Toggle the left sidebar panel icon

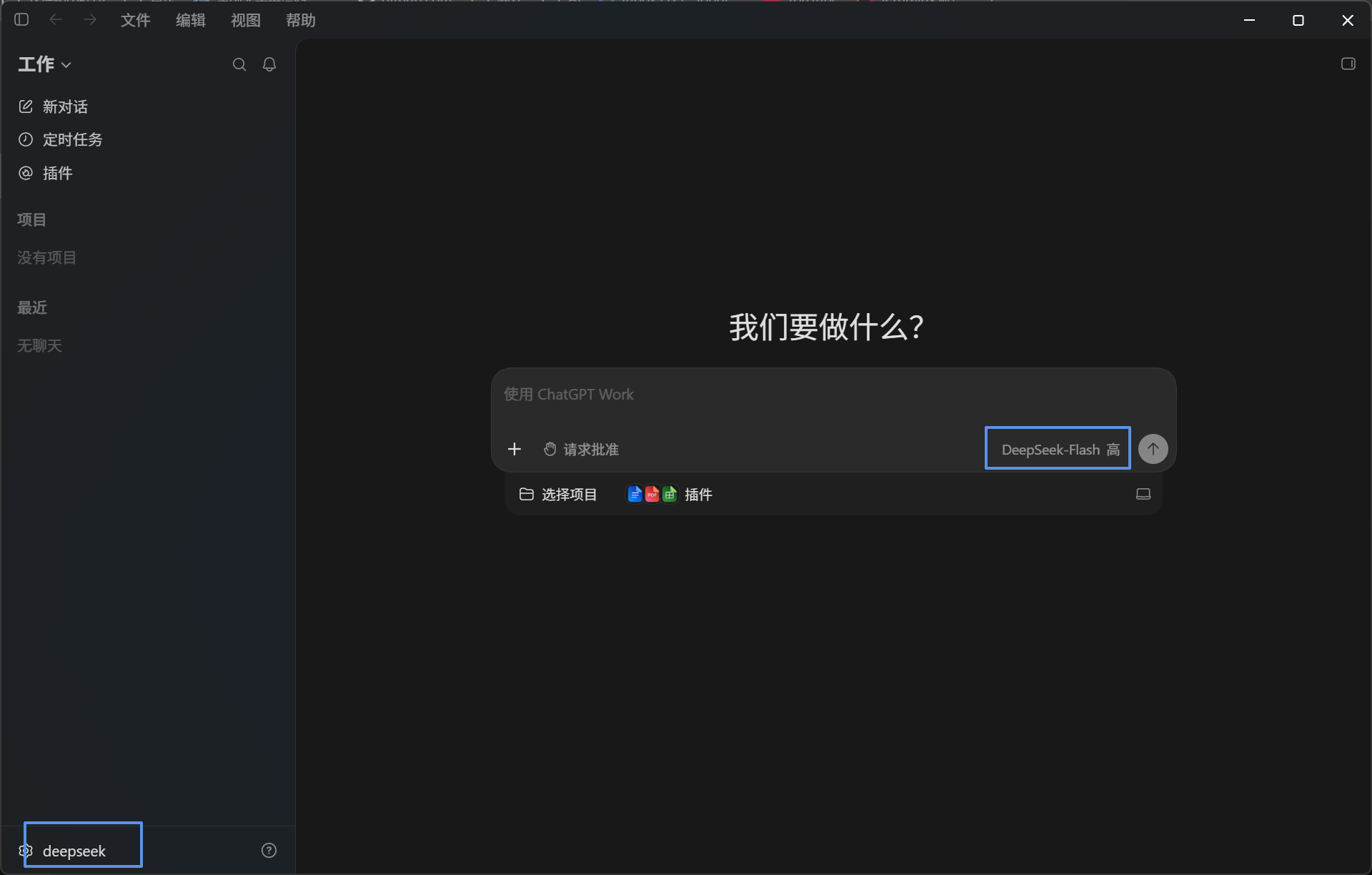point(21,20)
